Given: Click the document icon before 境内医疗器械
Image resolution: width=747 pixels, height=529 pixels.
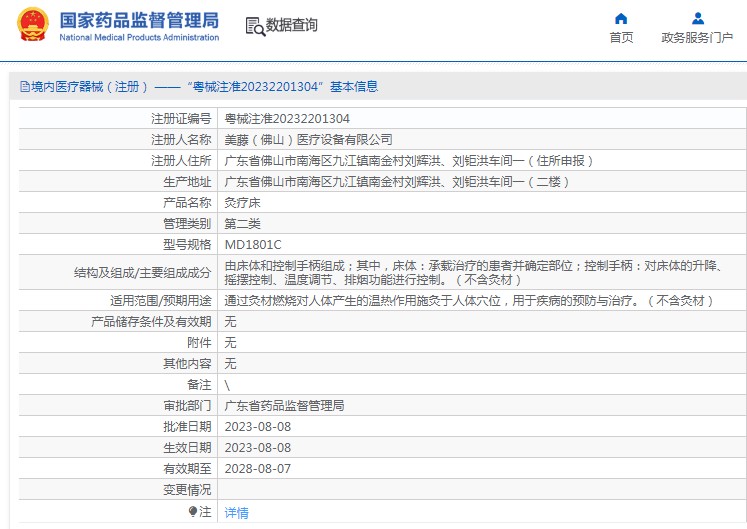Looking at the screenshot, I should [x=24, y=87].
